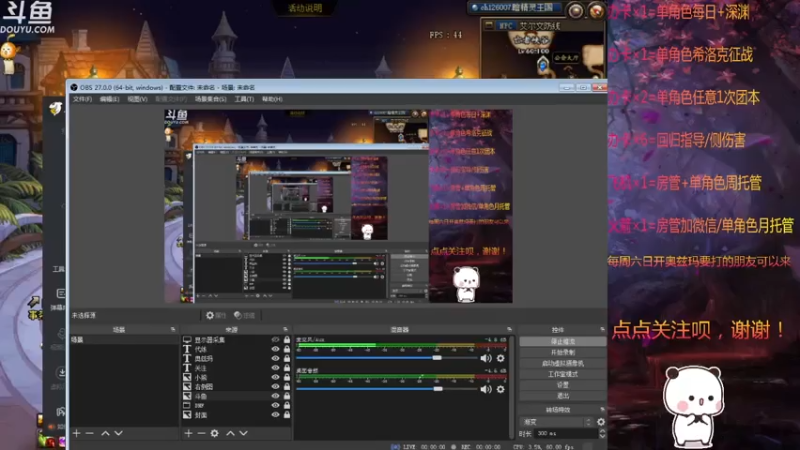Move selected source down in list
Image resolution: width=800 pixels, height=450 pixels.
coord(244,433)
